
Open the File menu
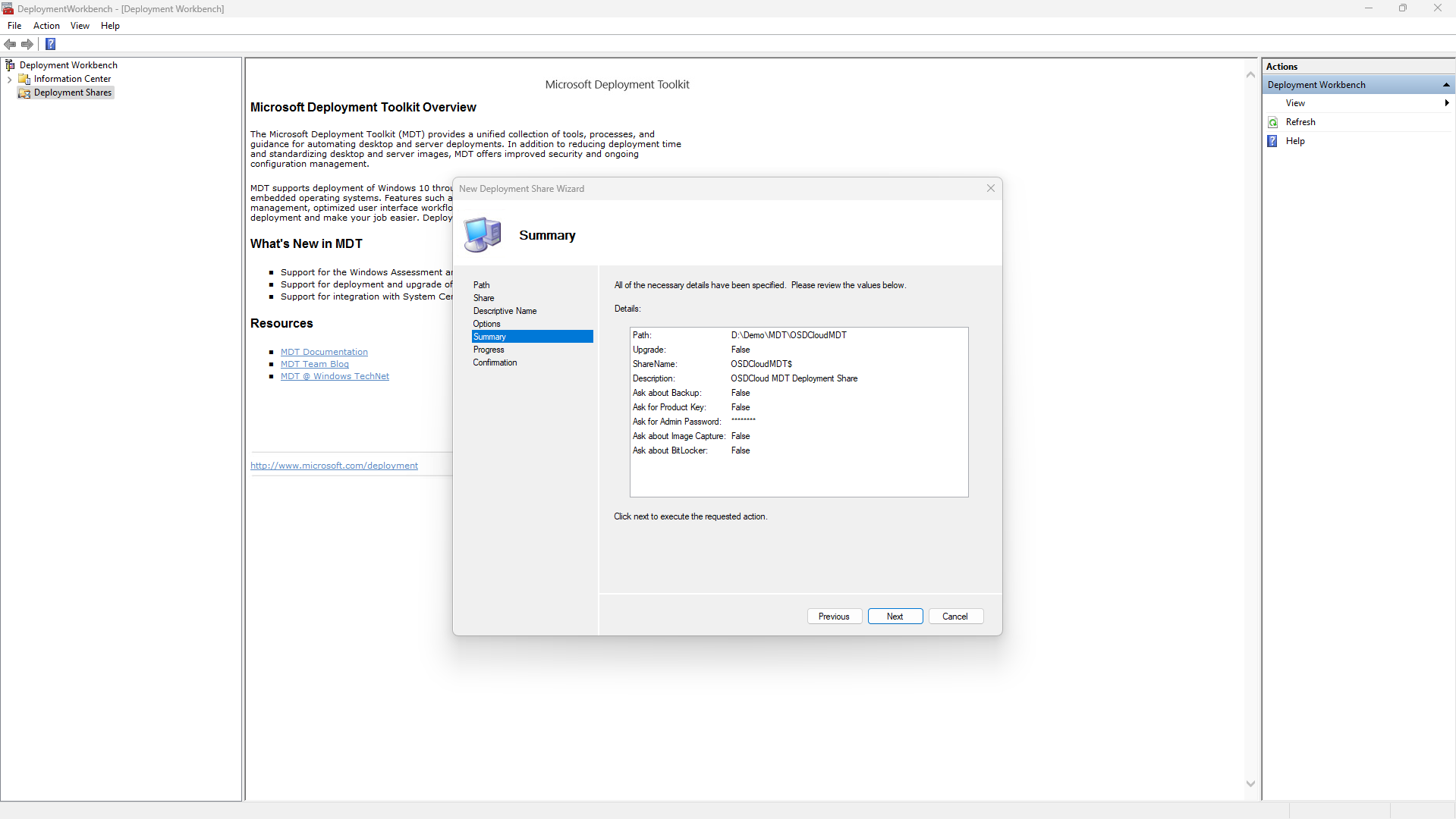coord(14,26)
